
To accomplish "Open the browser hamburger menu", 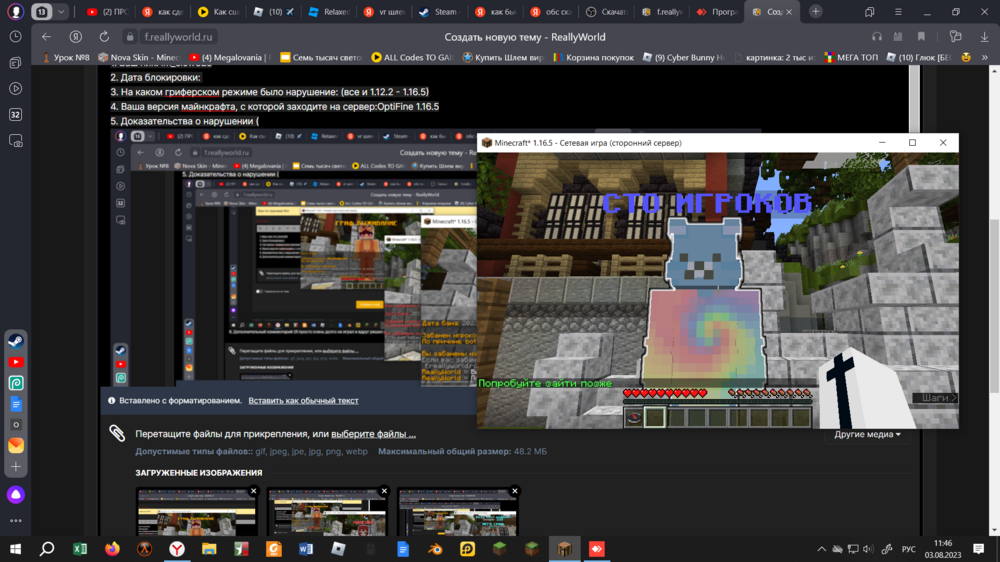I will [x=898, y=11].
